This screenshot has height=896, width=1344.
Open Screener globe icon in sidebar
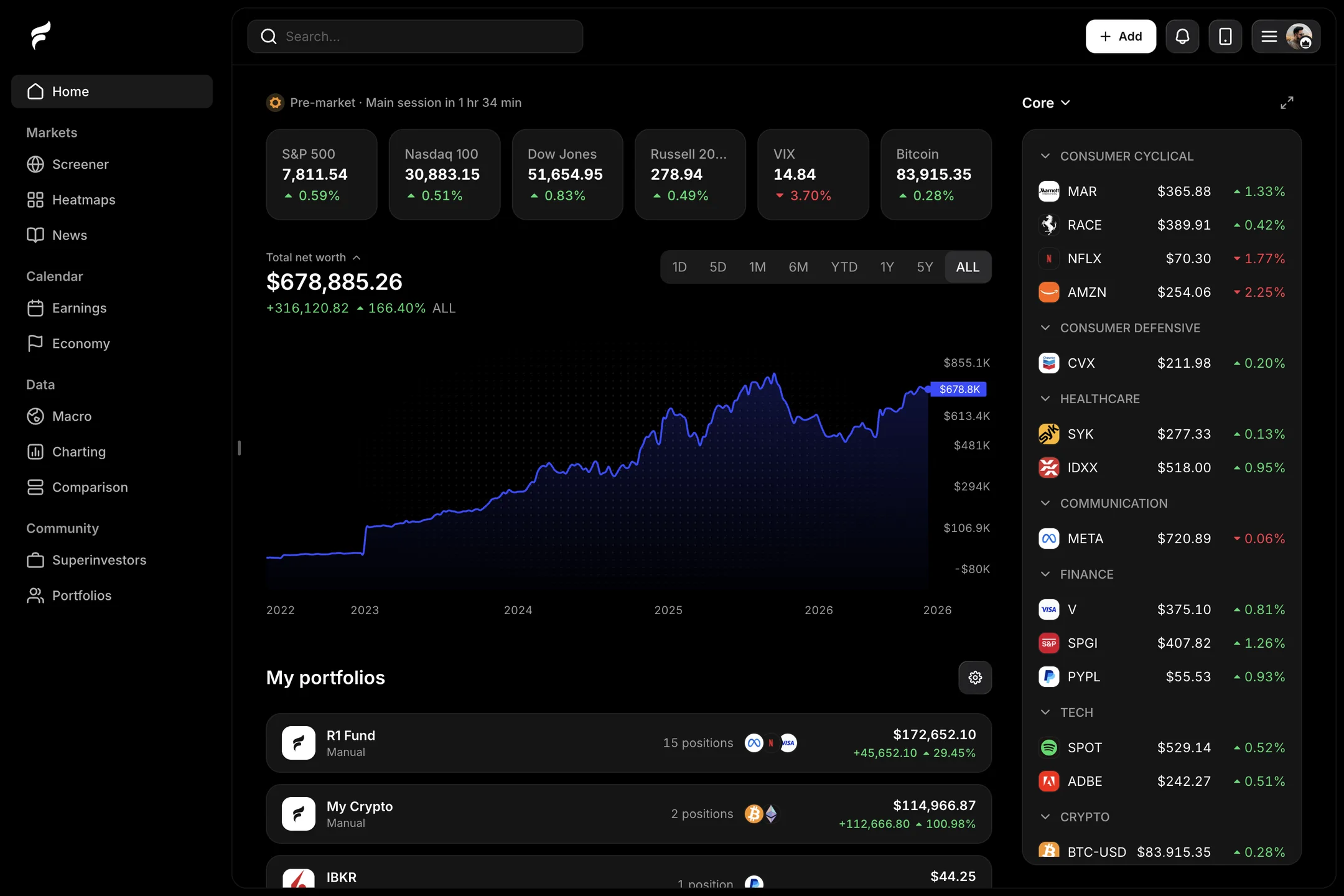pos(35,164)
